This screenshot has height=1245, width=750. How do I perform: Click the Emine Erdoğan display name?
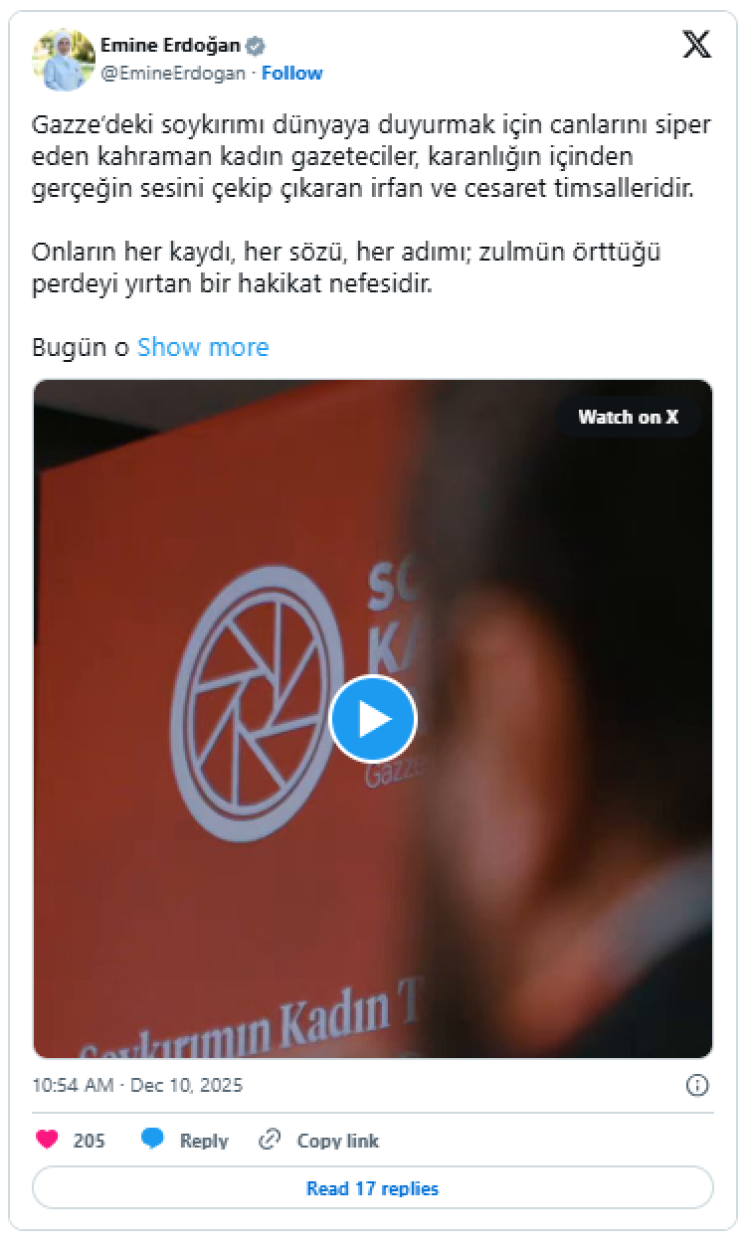(x=171, y=46)
